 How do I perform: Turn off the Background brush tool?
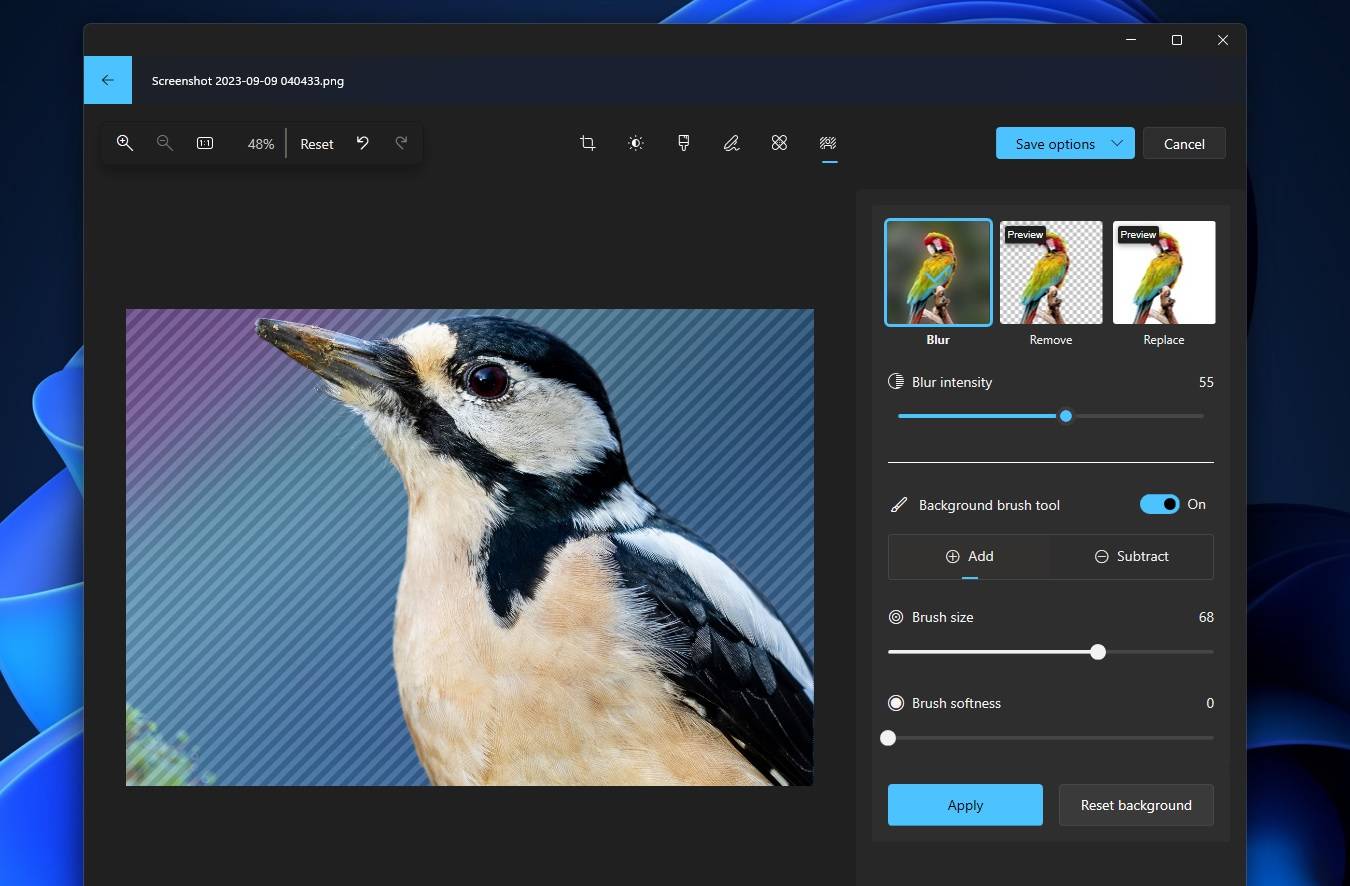(x=1159, y=504)
